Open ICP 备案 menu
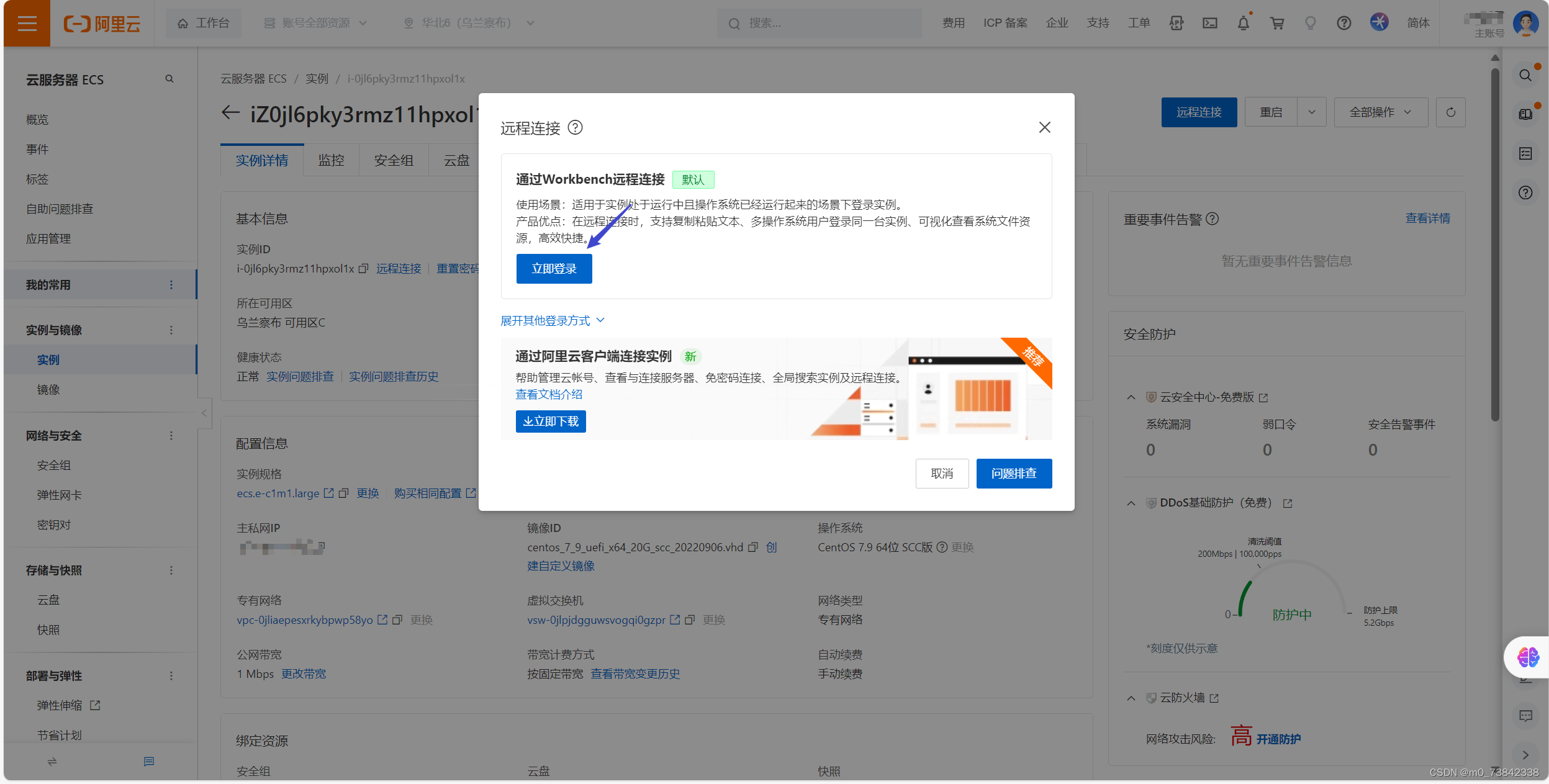Screen dimensions: 1549x784 [x=1005, y=24]
